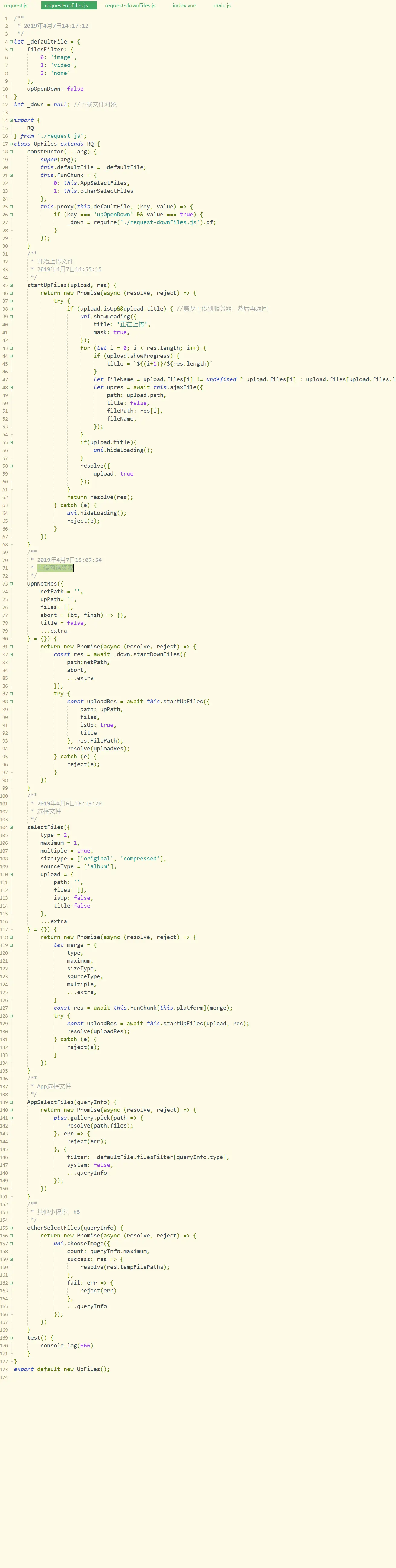Collapse the import block at line 14
Viewport: 396px width, 1568px height.
11,121
